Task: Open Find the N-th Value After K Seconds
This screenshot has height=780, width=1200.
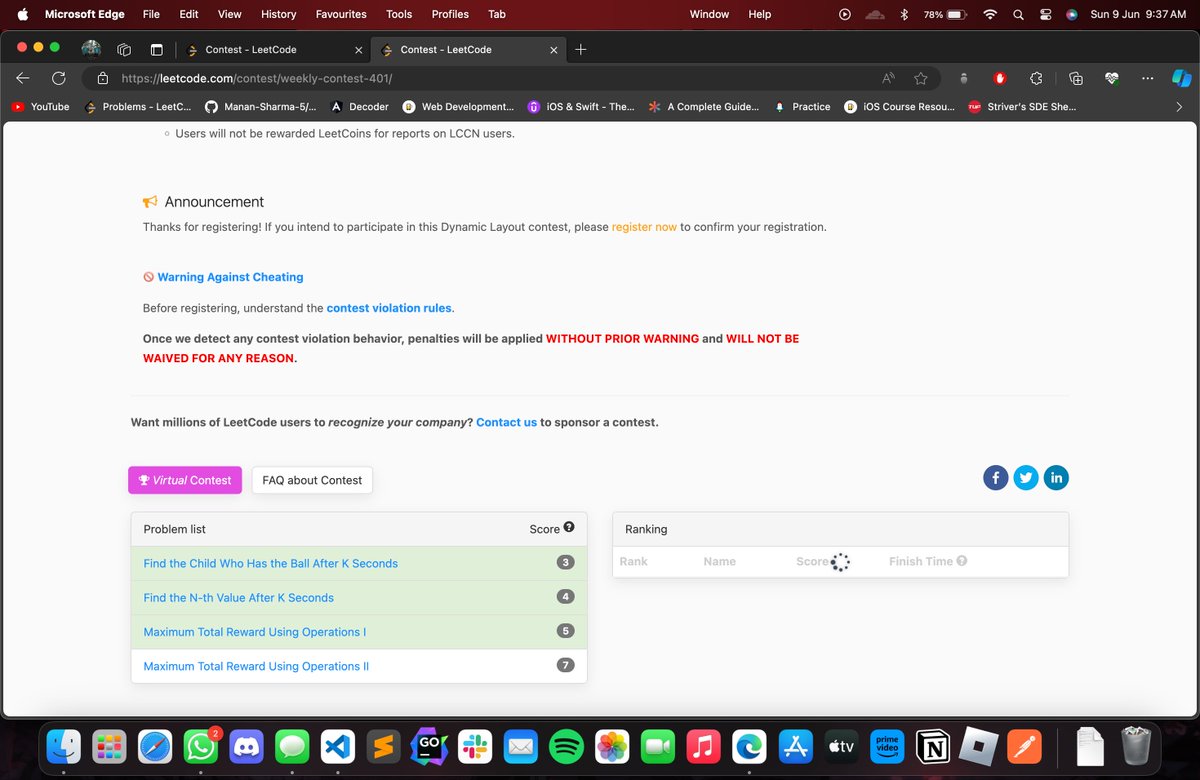Action: 238,597
